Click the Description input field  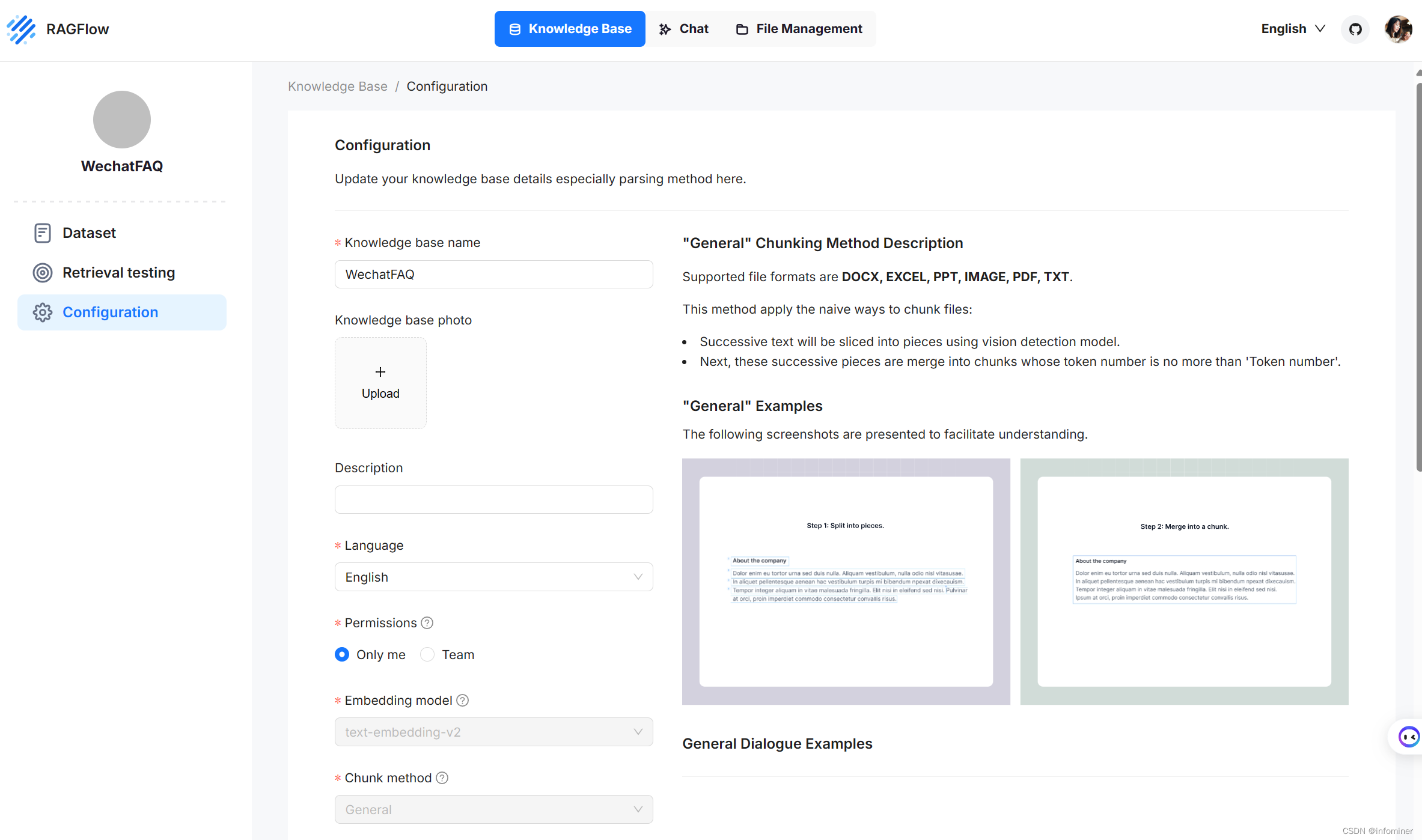(493, 499)
